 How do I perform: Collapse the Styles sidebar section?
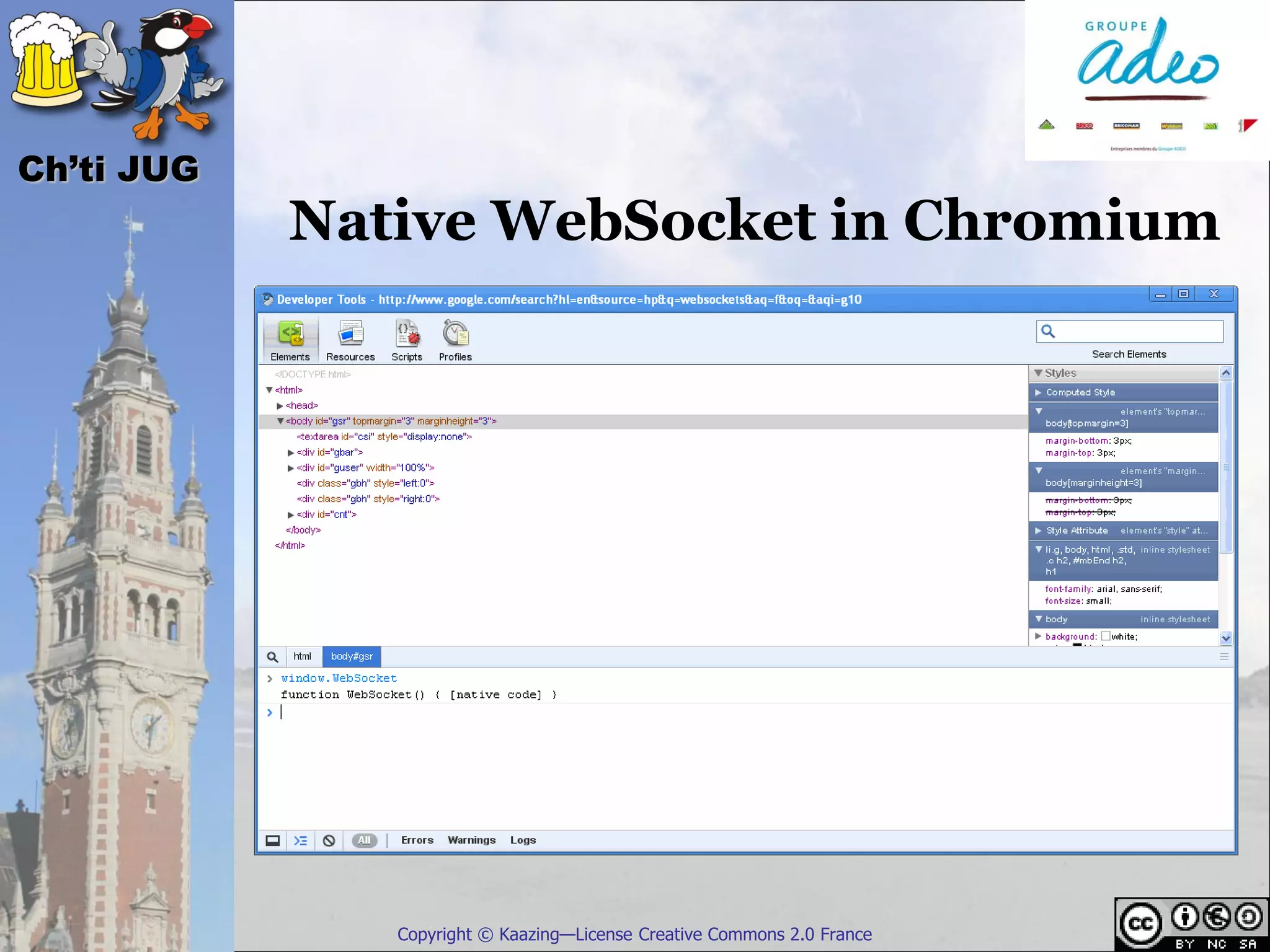pos(1038,373)
